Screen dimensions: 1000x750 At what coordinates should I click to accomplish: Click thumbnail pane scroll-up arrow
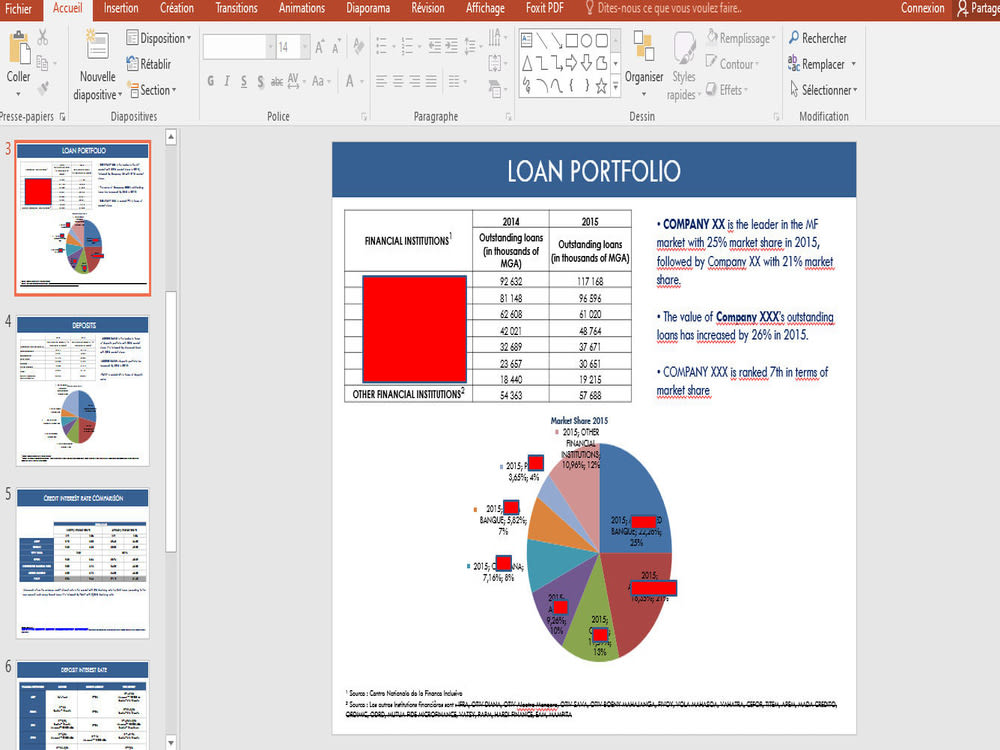coord(171,137)
